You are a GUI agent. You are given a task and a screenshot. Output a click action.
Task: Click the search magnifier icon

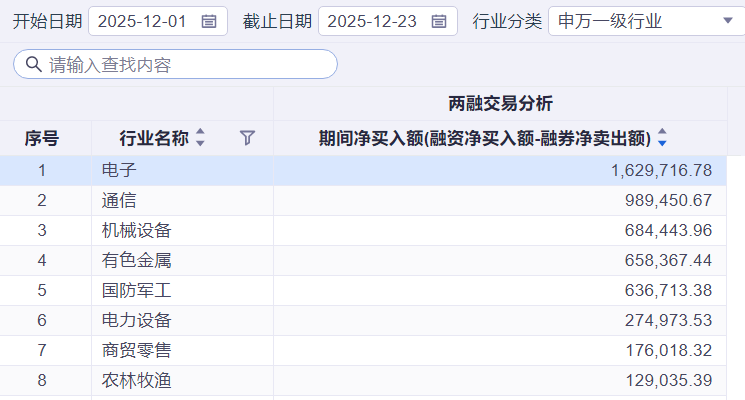[x=33, y=64]
